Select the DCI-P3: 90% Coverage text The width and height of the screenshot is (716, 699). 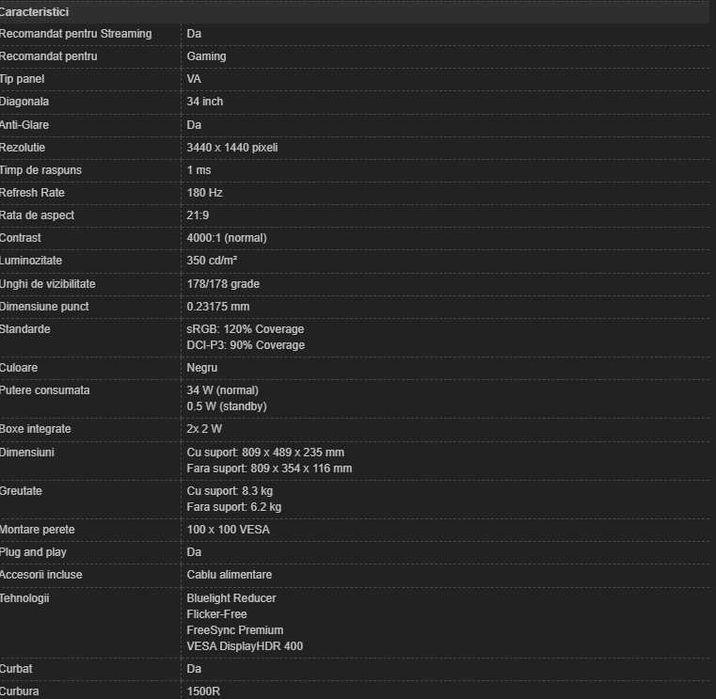tap(245, 345)
